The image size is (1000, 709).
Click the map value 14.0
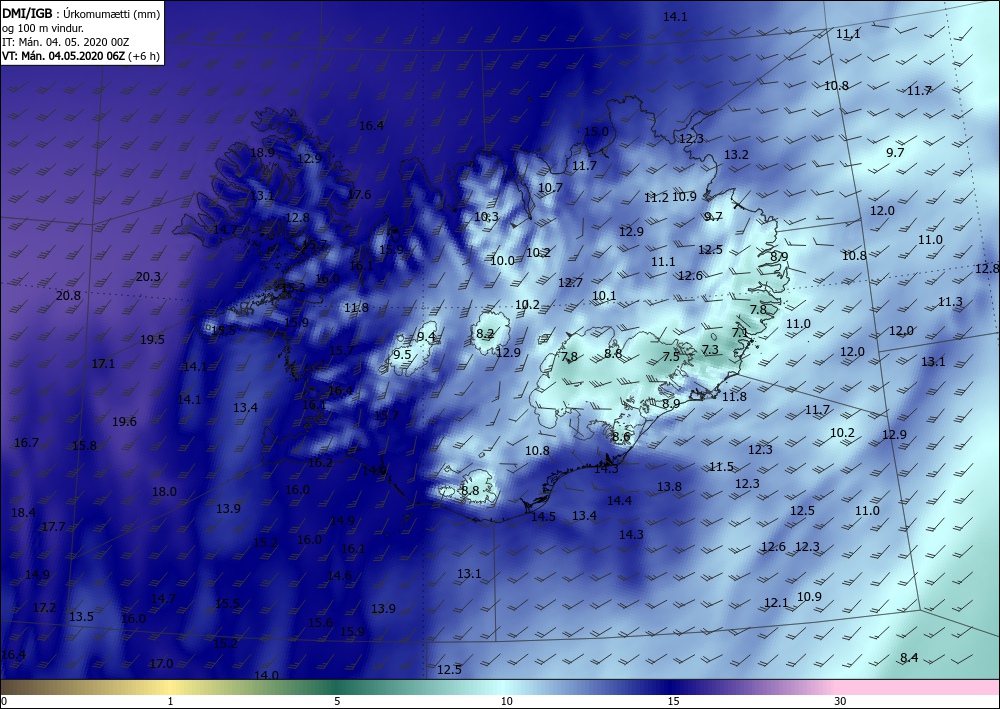[x=266, y=675]
